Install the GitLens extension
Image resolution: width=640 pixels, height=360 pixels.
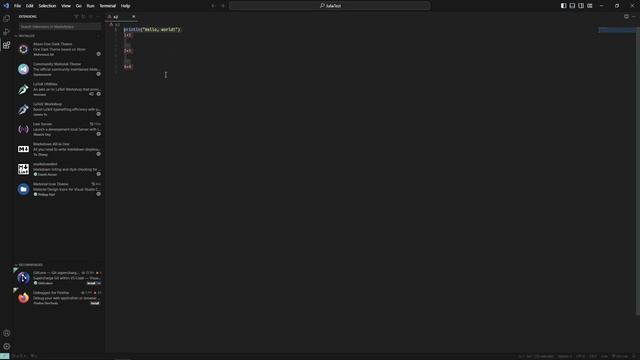[x=91, y=283]
